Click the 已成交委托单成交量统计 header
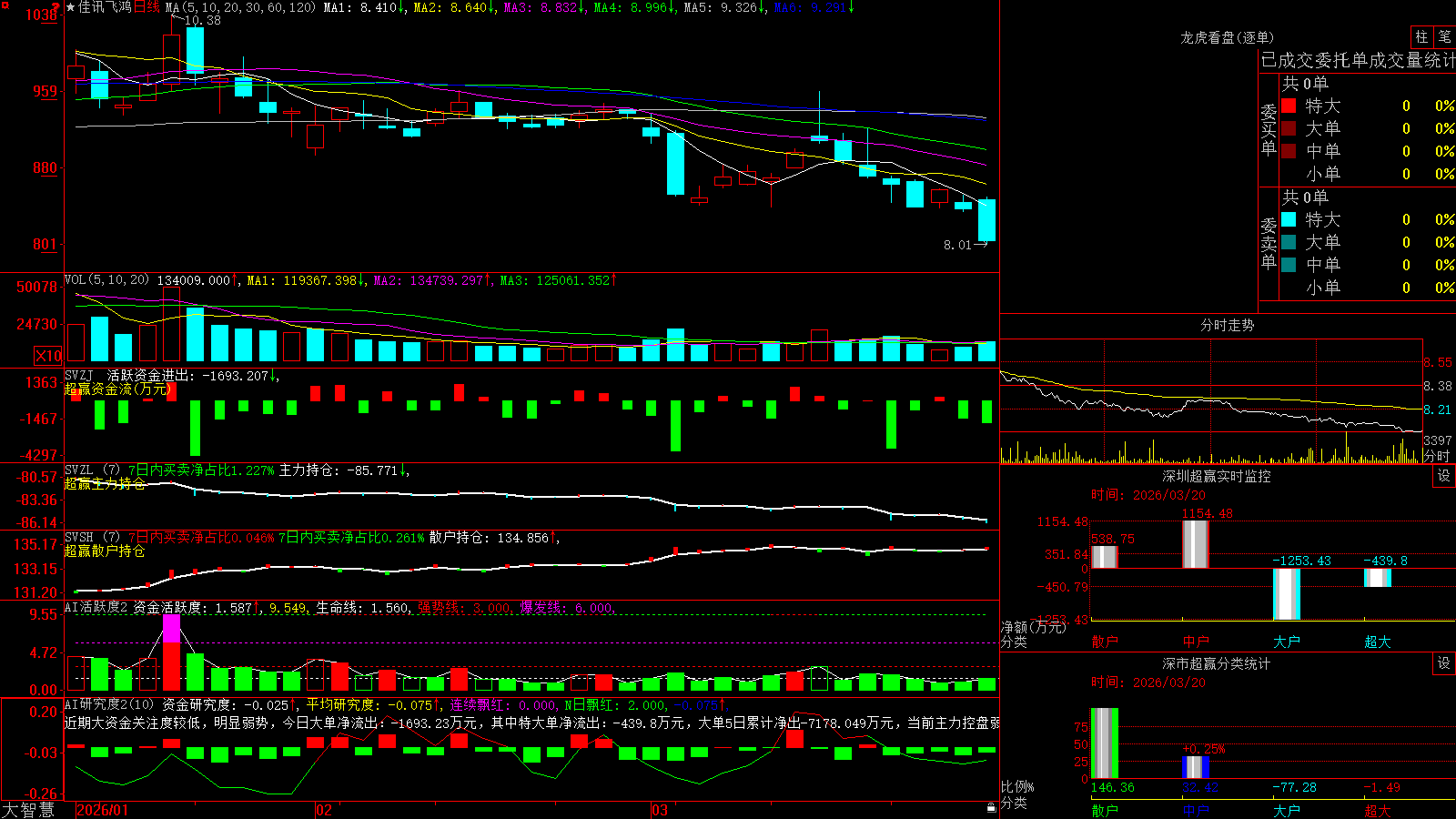This screenshot has width=1456, height=819. [x=1358, y=60]
